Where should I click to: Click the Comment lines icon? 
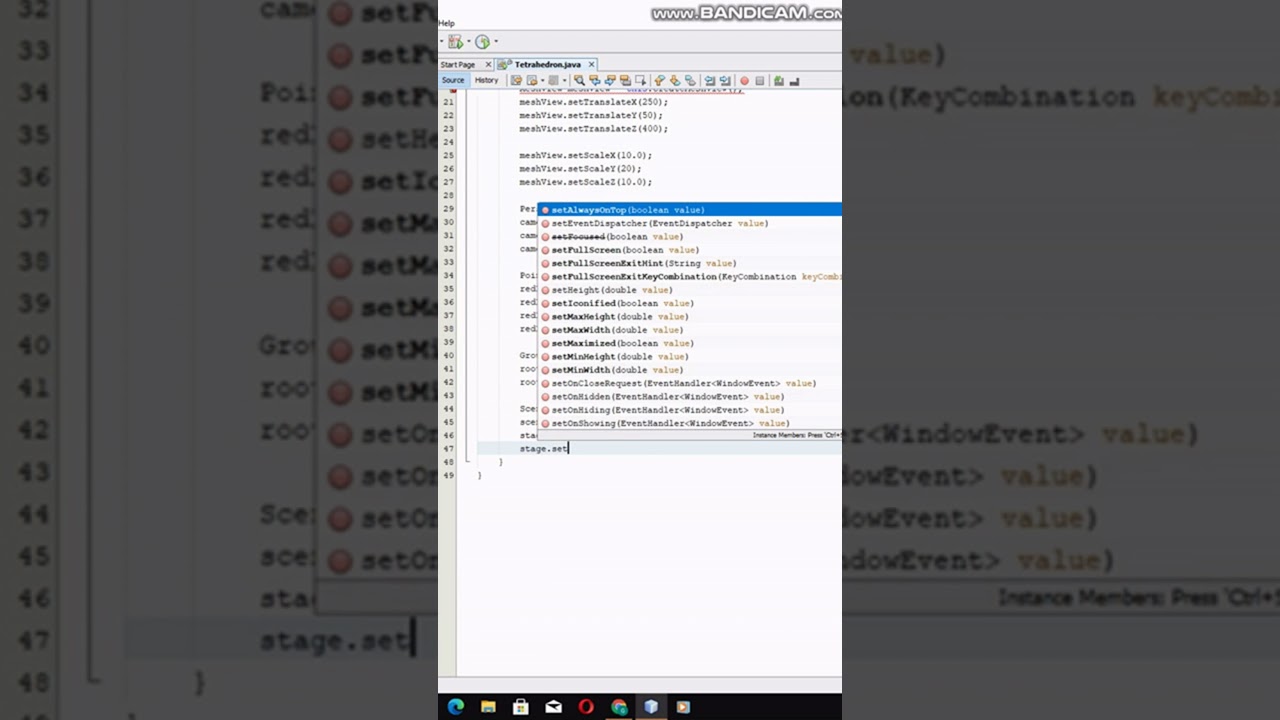[x=778, y=80]
